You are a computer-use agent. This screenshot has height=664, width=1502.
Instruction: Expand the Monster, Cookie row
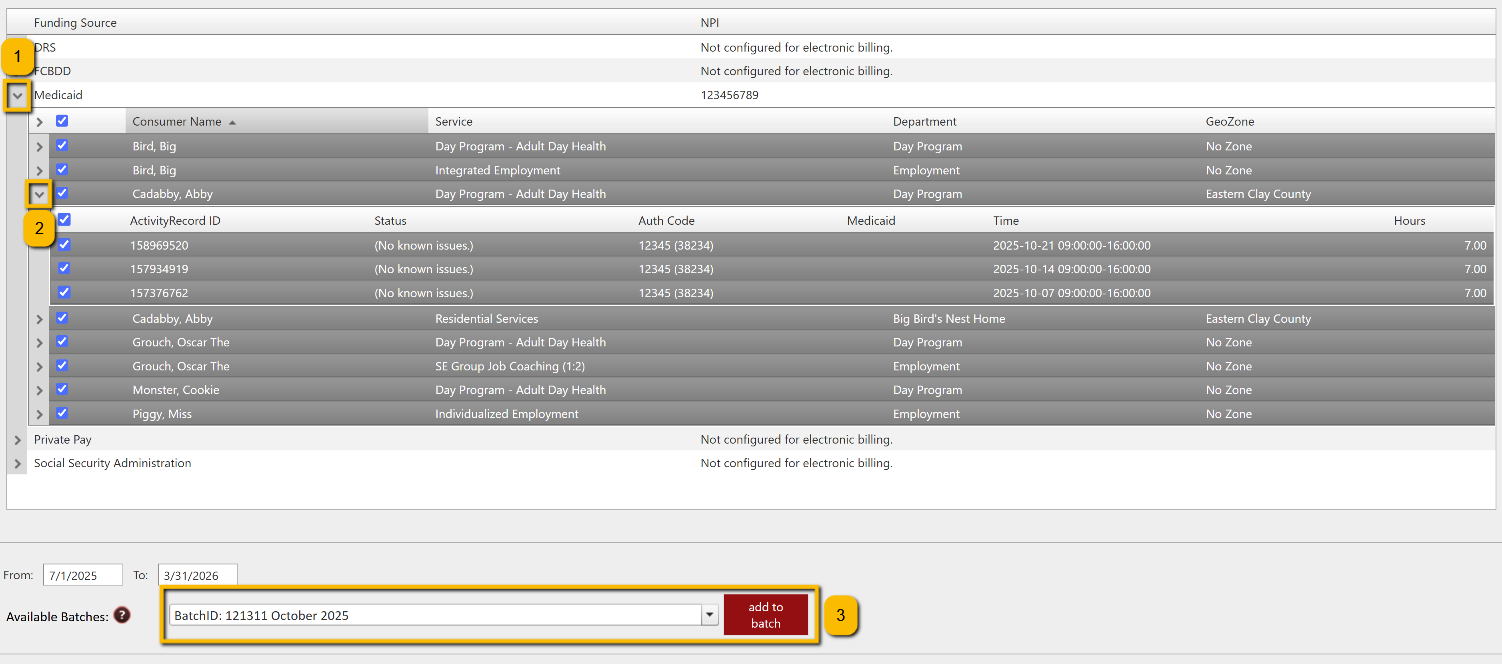tap(40, 390)
